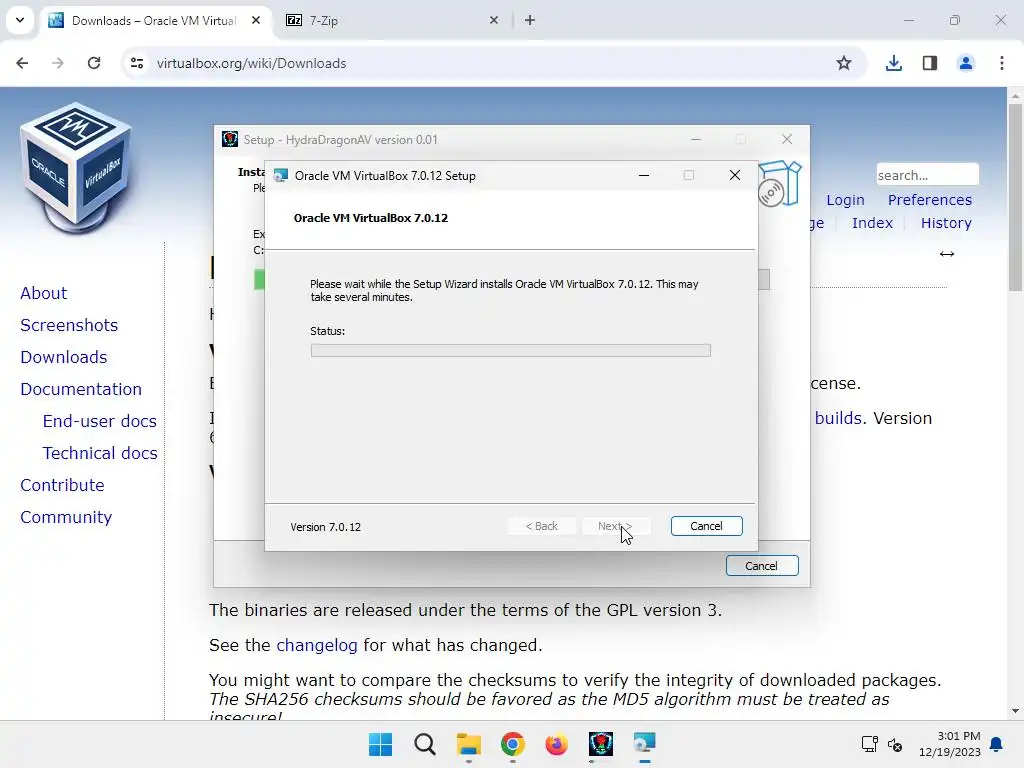The height and width of the screenshot is (768, 1024).
Task: Open a new browser tab
Action: 530,20
